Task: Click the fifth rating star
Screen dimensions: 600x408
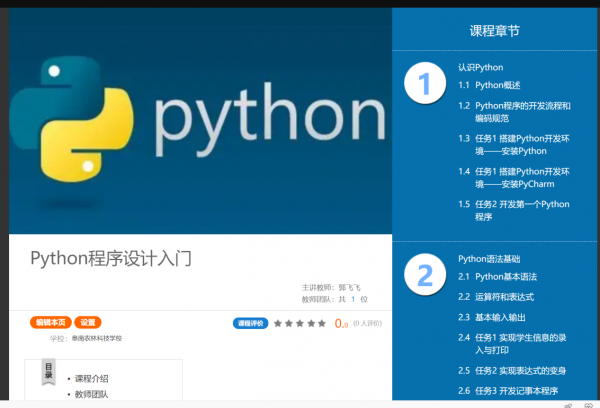Action: 322,323
